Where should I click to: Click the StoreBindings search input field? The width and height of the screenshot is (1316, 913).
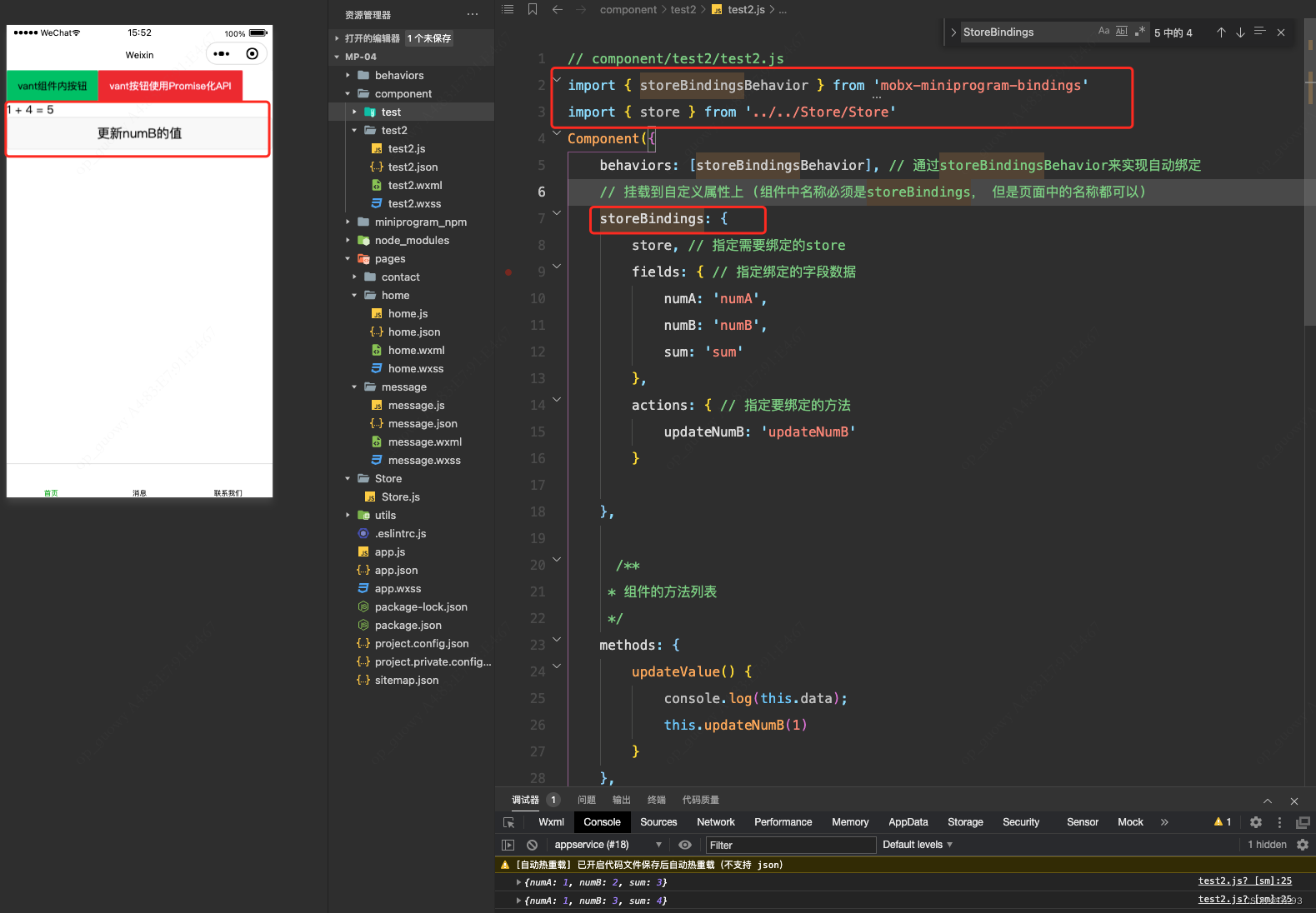[1028, 32]
